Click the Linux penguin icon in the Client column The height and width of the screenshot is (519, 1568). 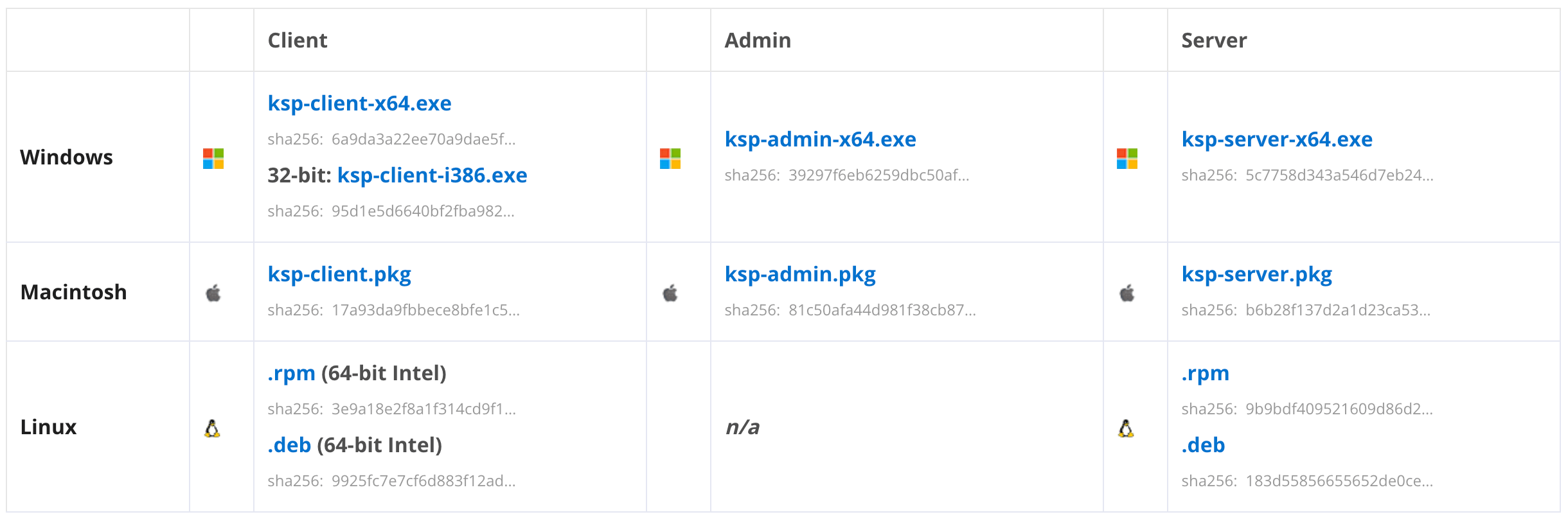coord(213,427)
